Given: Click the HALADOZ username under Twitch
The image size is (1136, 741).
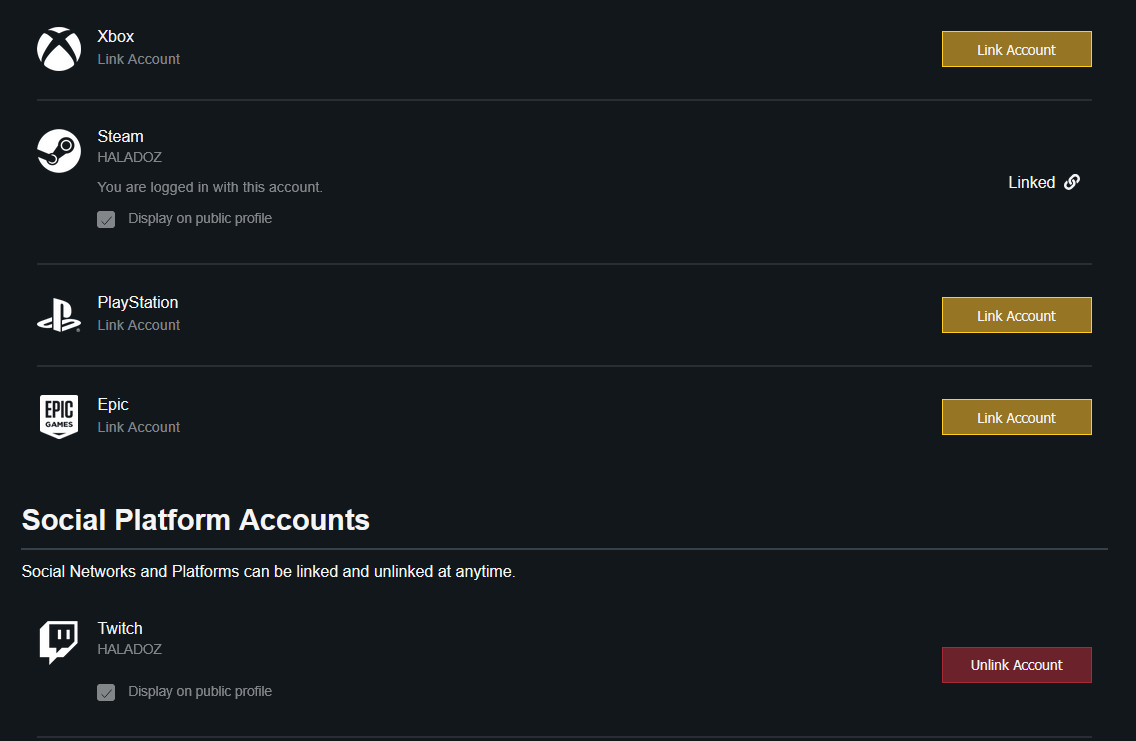Looking at the screenshot, I should tap(129, 650).
